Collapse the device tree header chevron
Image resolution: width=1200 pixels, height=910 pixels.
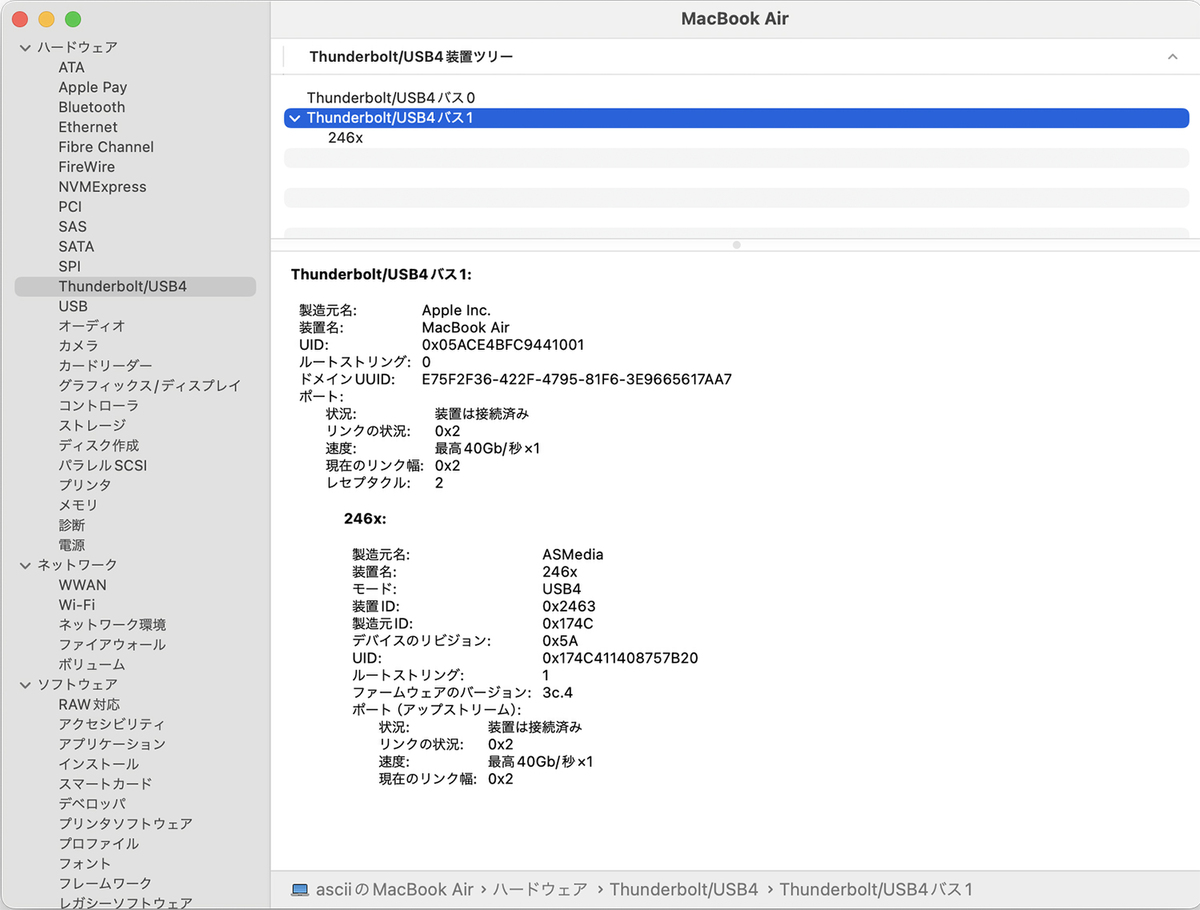pyautogui.click(x=1172, y=57)
